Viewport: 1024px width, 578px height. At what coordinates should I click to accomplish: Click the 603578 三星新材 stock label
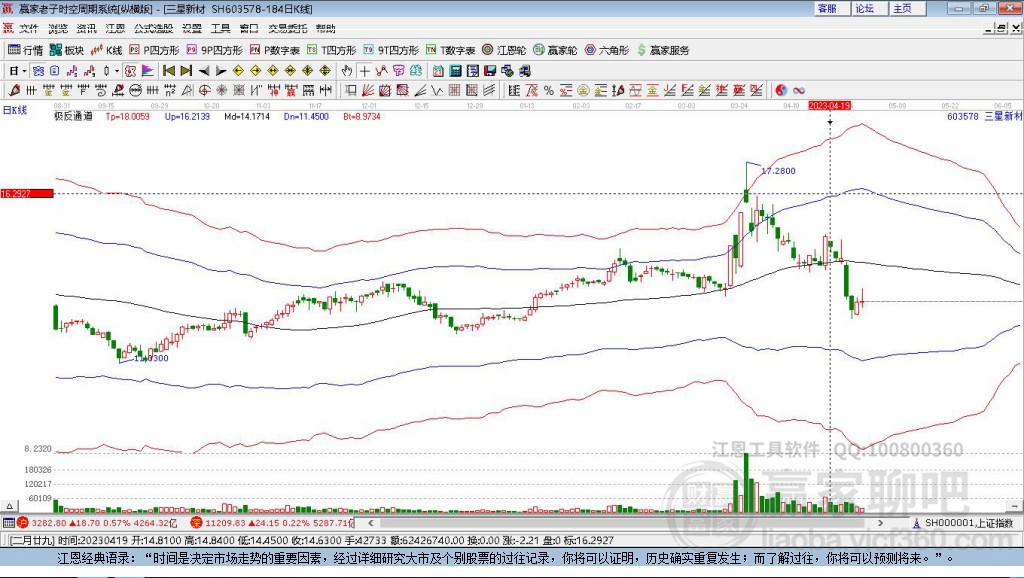coord(984,116)
